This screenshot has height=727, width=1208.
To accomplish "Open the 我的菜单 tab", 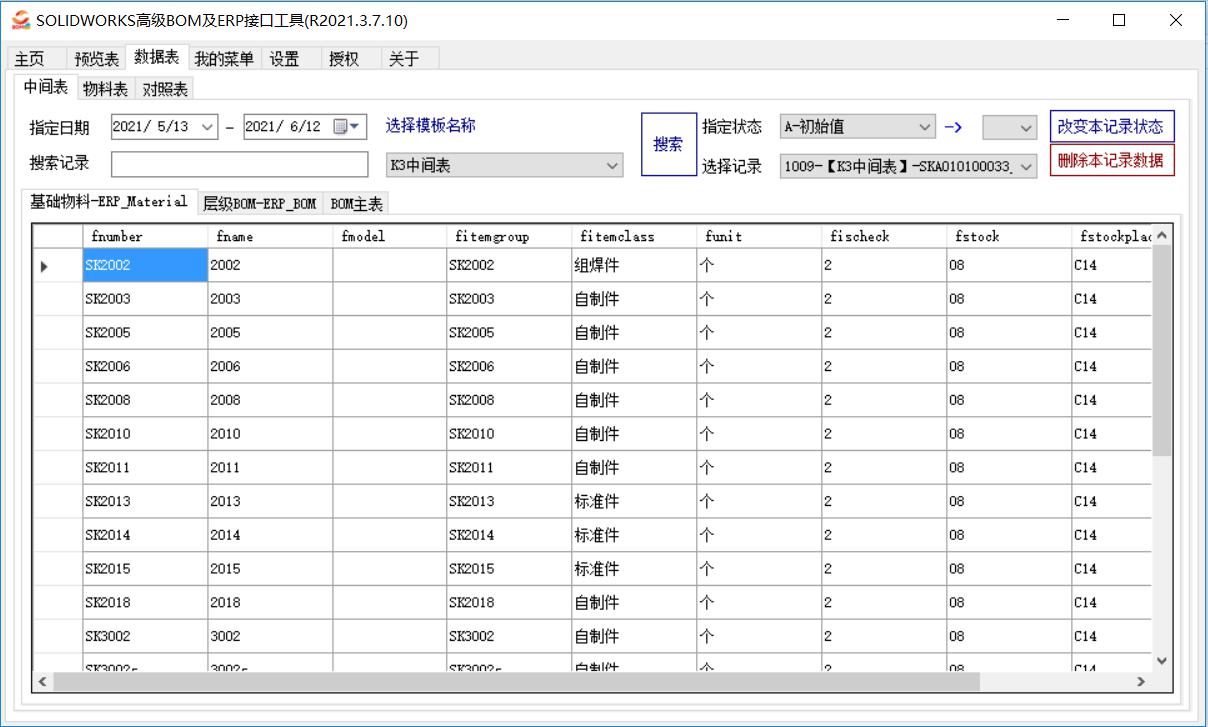I will pos(224,59).
